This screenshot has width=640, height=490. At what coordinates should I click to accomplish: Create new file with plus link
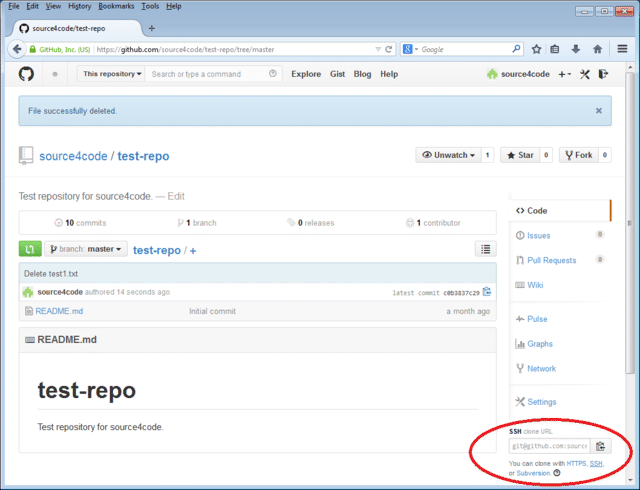tap(193, 251)
